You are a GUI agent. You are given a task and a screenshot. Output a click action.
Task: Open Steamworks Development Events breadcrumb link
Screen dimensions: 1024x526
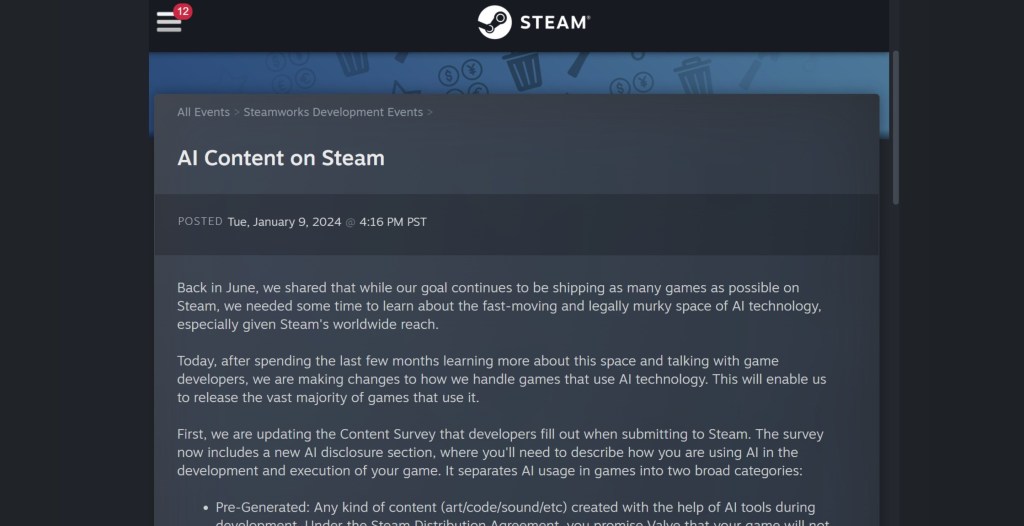point(333,112)
